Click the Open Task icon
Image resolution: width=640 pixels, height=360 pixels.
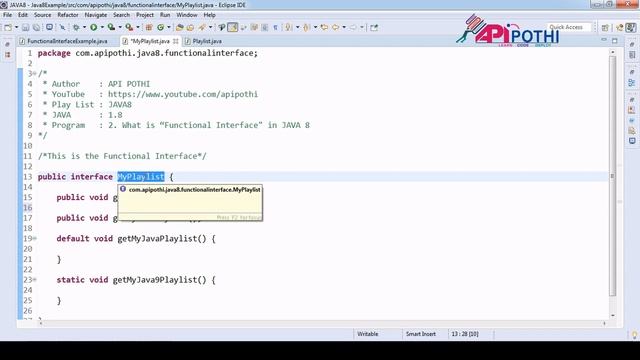coord(190,27)
